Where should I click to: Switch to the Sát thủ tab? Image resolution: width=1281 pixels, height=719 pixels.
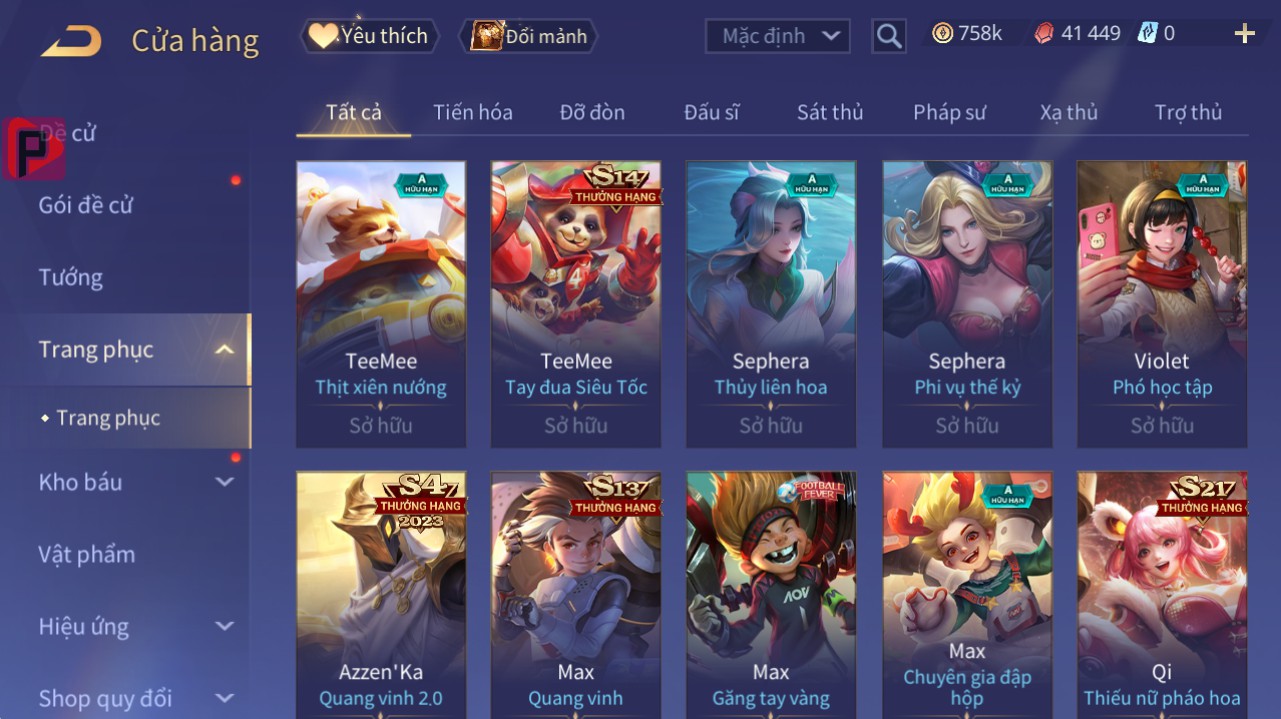click(x=830, y=112)
